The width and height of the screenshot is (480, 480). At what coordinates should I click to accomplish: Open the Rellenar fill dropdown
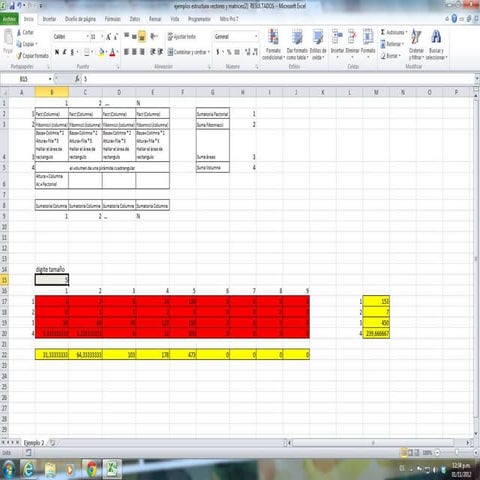pos(392,44)
